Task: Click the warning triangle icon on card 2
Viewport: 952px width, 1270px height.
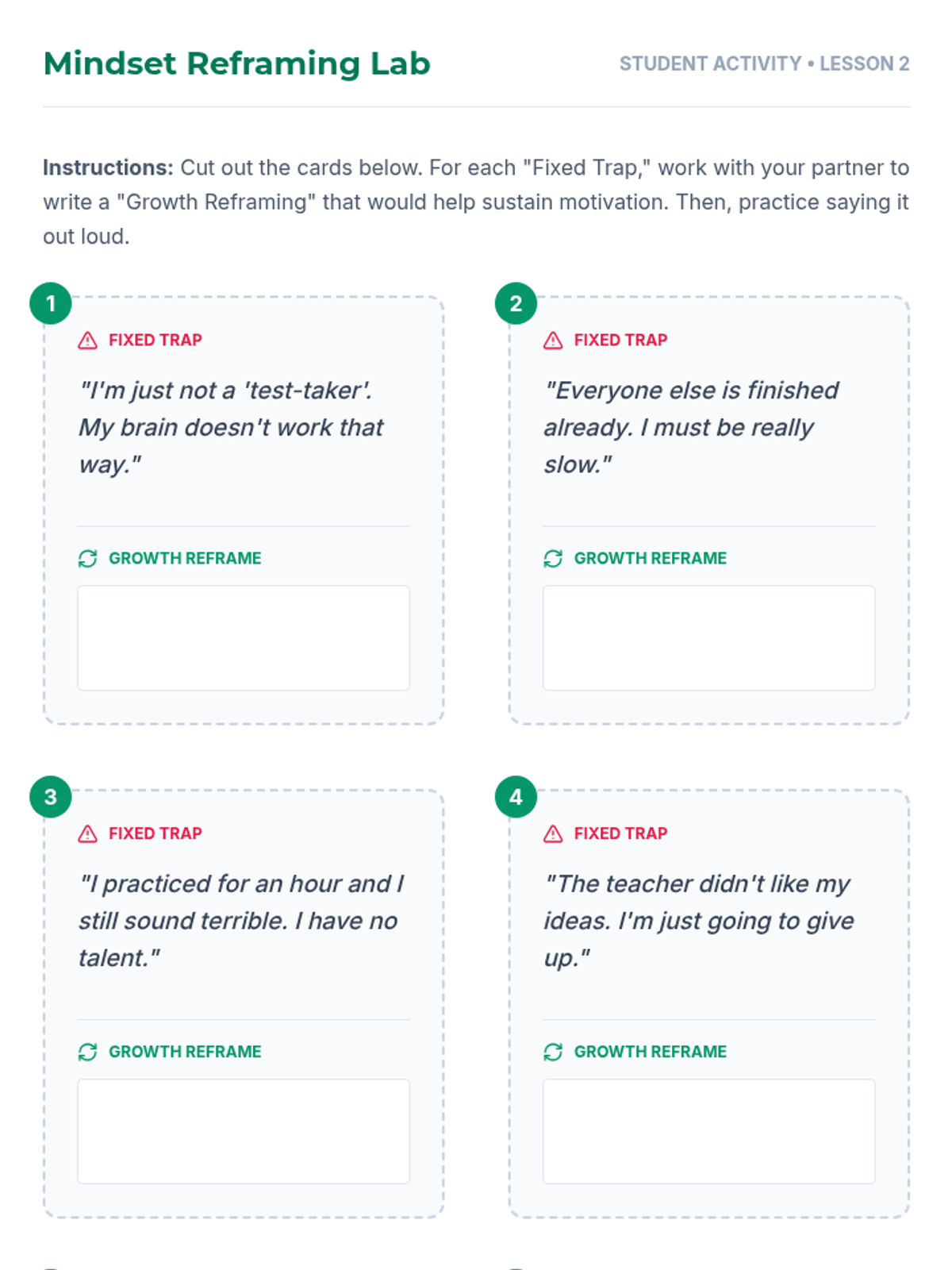Action: coord(553,341)
